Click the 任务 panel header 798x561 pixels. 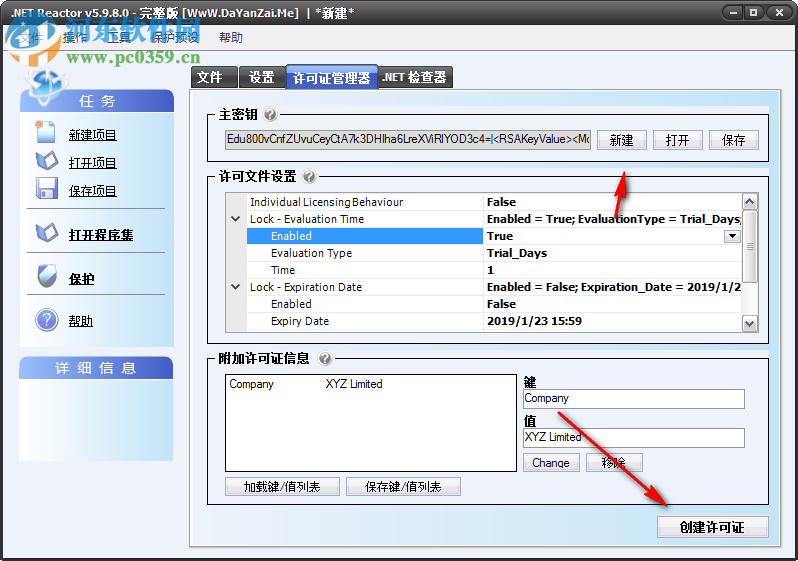(x=97, y=101)
